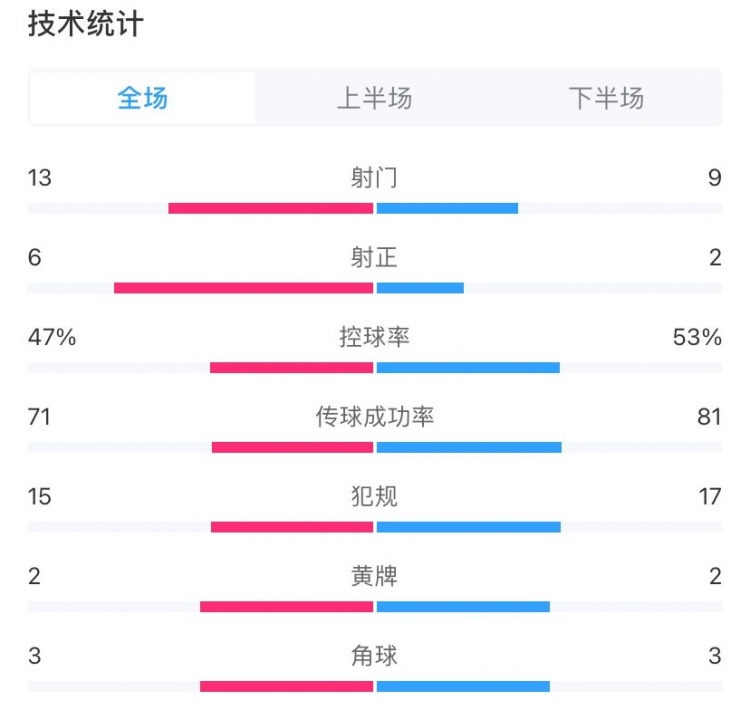Tap the 角球 stat label
The width and height of the screenshot is (750, 710).
[x=374, y=656]
